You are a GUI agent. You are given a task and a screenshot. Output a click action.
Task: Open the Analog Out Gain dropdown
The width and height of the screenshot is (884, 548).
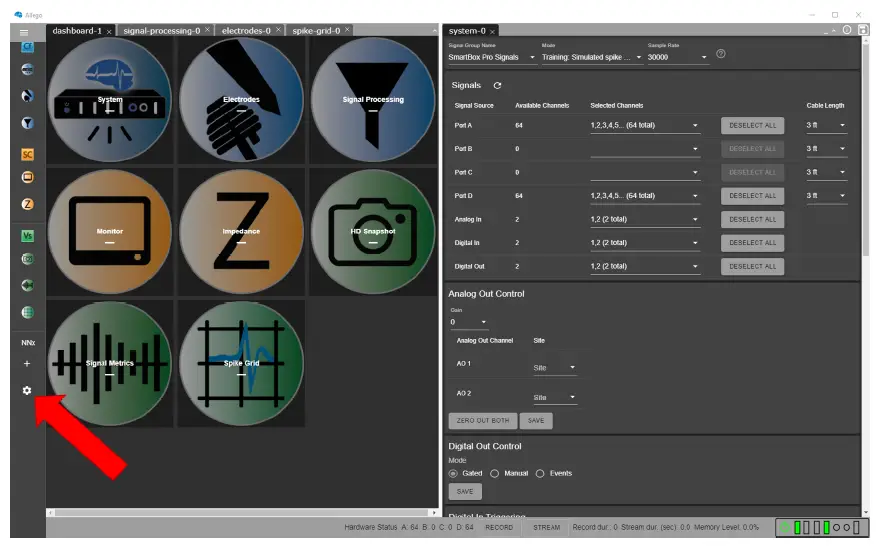(x=468, y=322)
